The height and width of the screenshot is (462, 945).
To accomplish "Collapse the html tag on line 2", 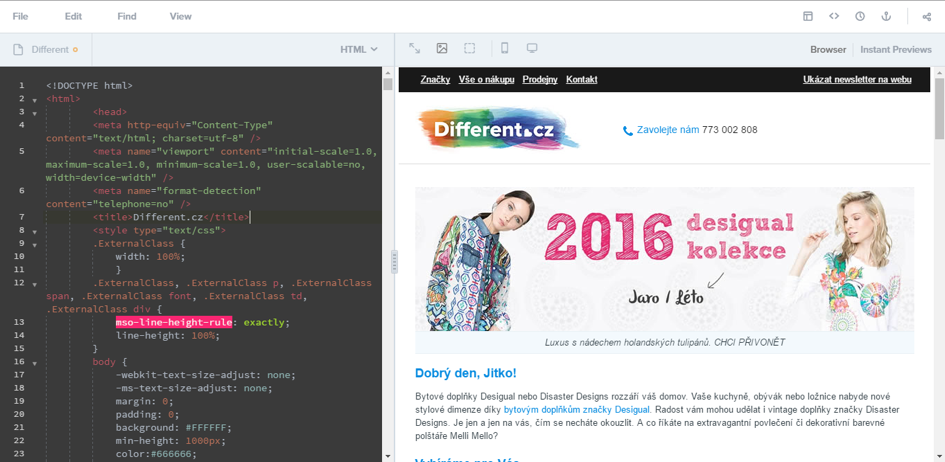I will pyautogui.click(x=35, y=99).
